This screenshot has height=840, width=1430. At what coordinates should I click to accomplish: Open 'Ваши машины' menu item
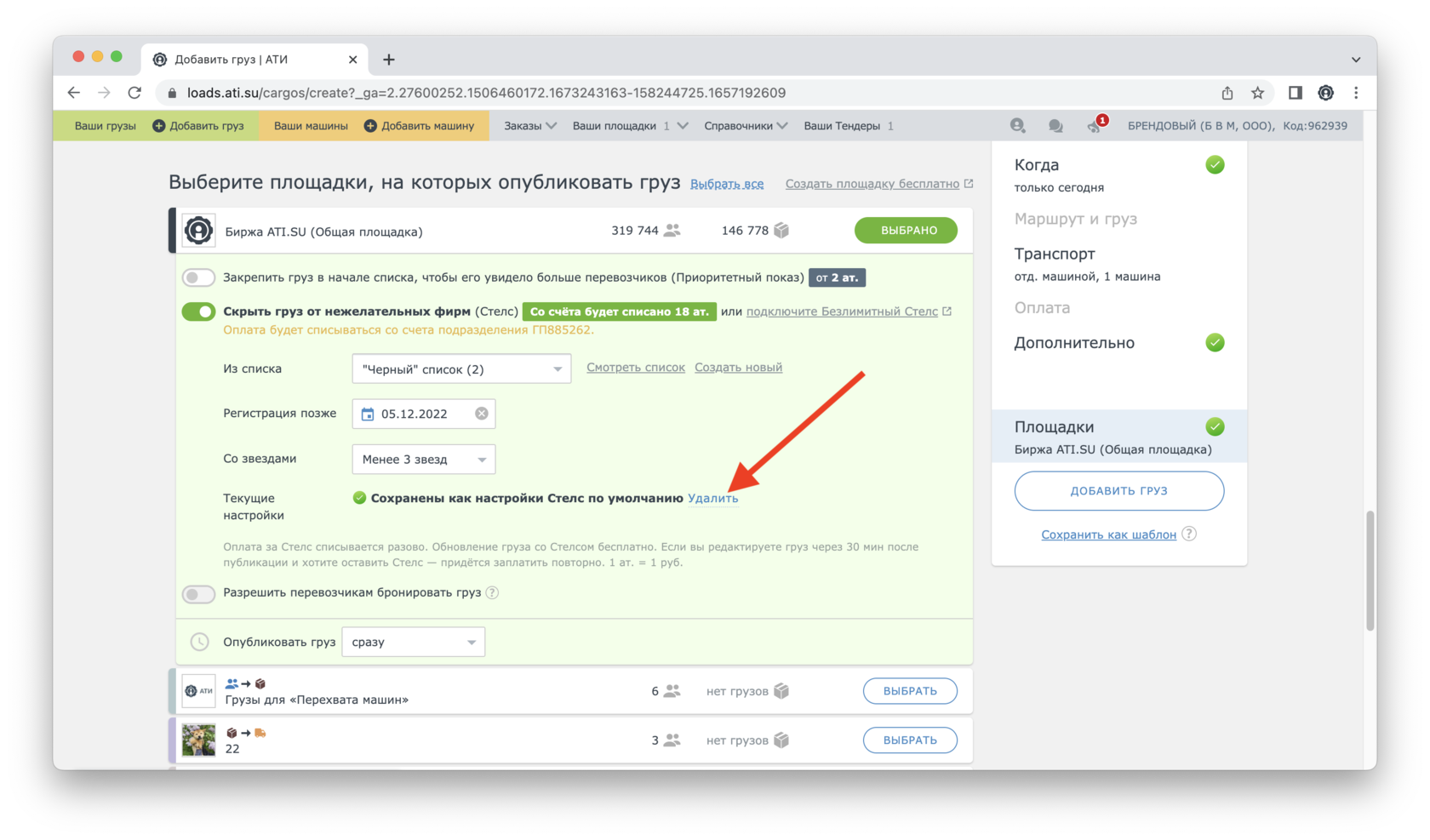coord(311,126)
